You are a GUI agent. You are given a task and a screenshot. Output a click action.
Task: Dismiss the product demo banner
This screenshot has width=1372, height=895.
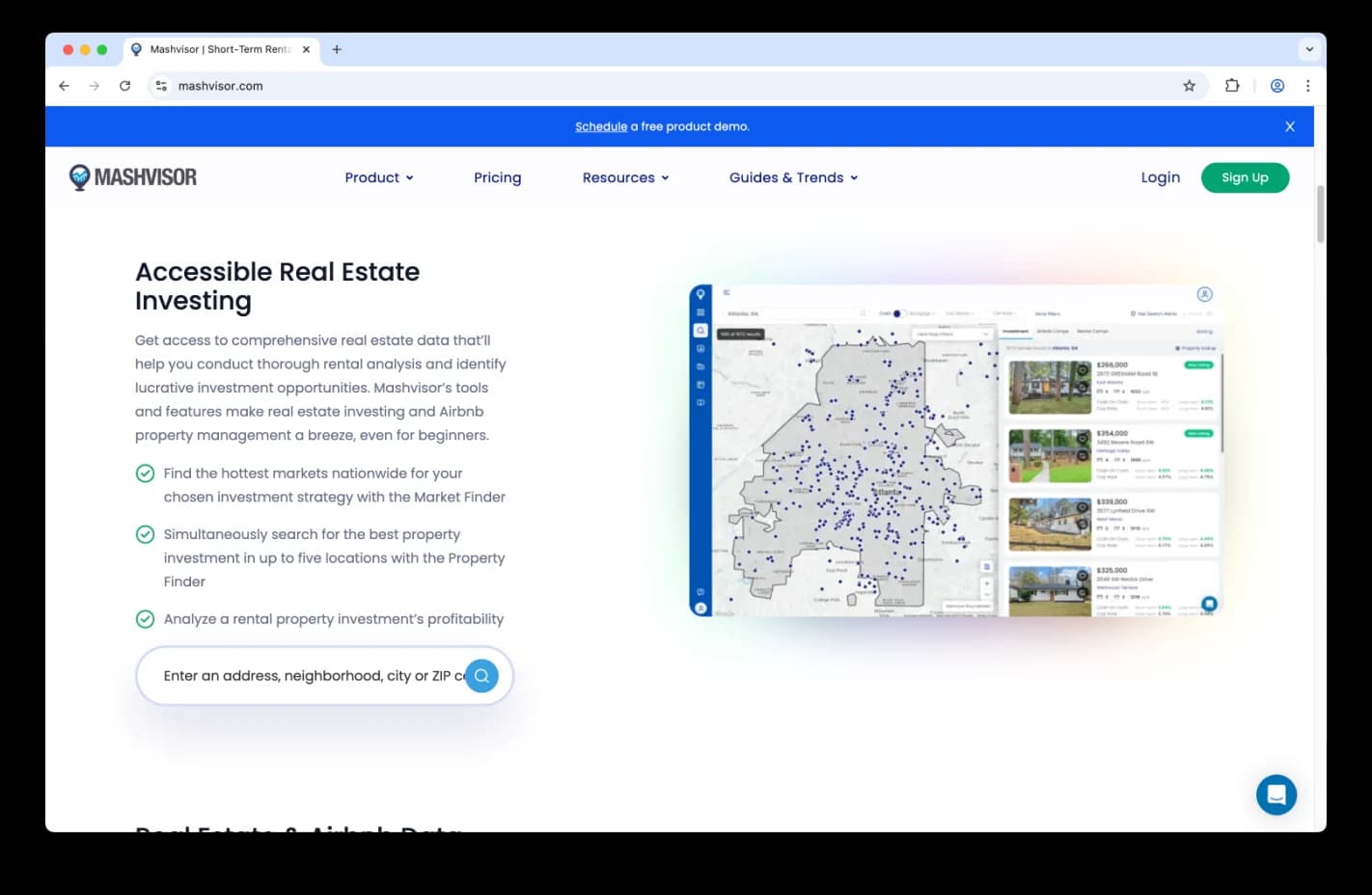pos(1289,126)
